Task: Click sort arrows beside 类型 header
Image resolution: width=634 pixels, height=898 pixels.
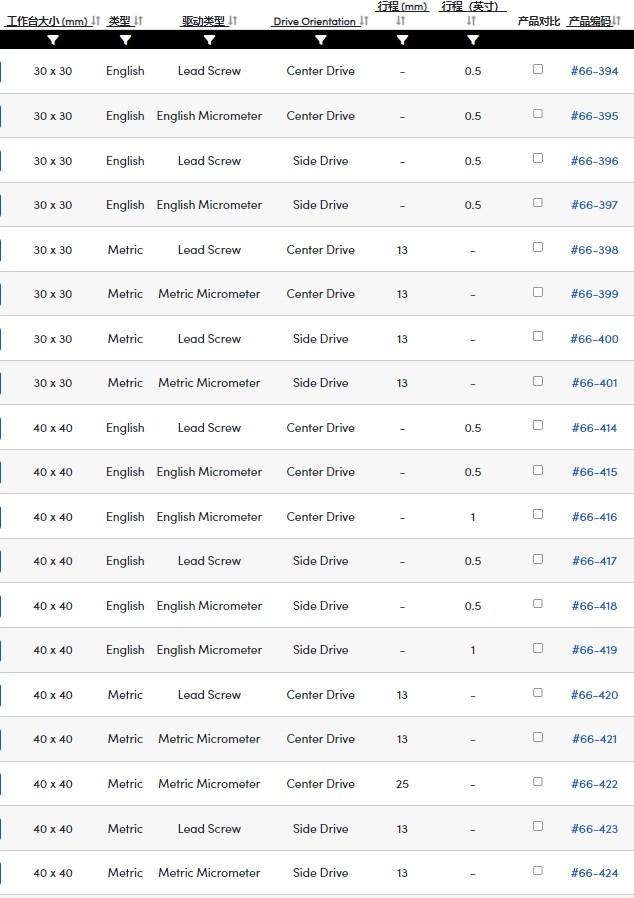Action: pyautogui.click(x=138, y=21)
